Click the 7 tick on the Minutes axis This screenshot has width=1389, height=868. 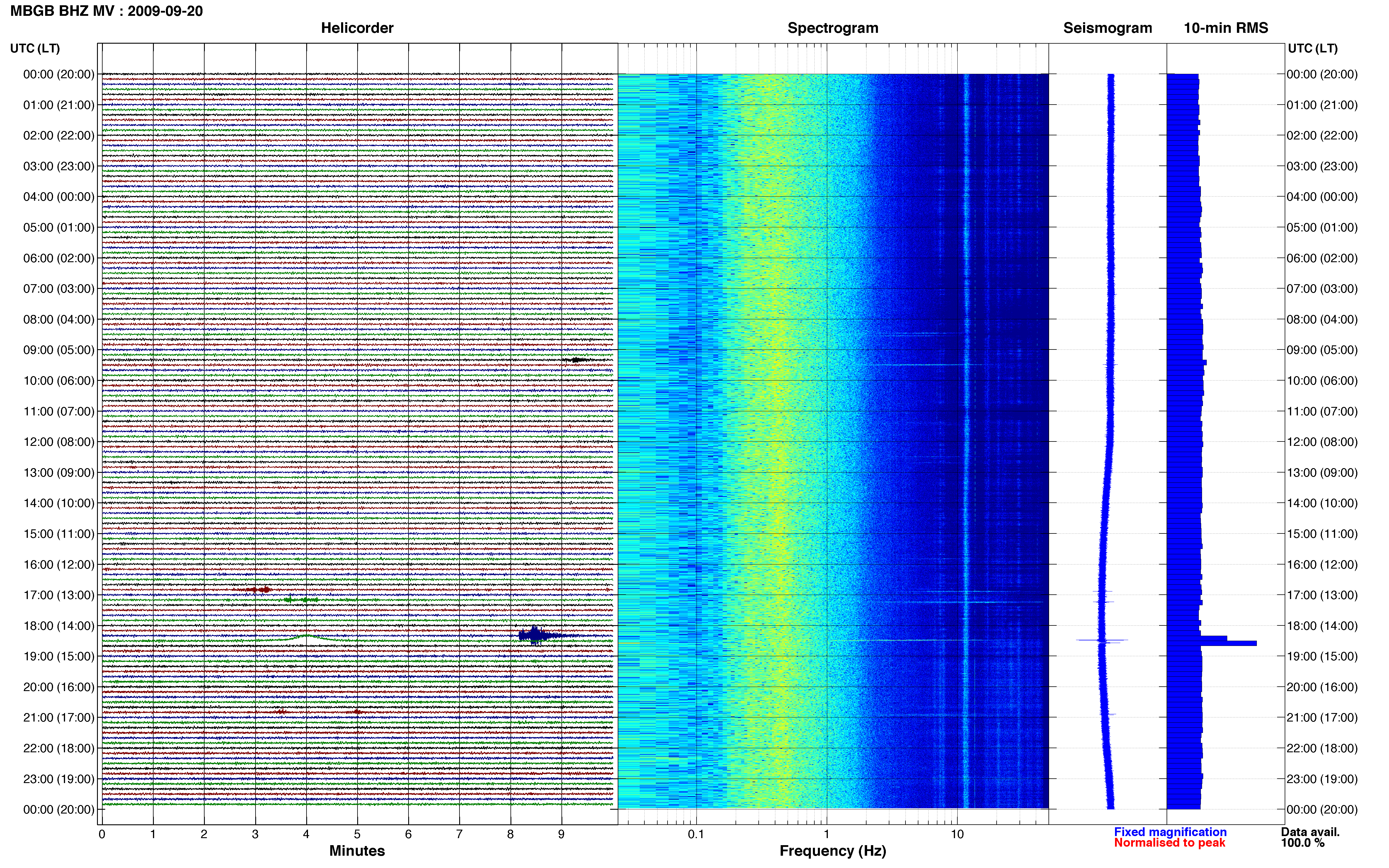pos(459,835)
